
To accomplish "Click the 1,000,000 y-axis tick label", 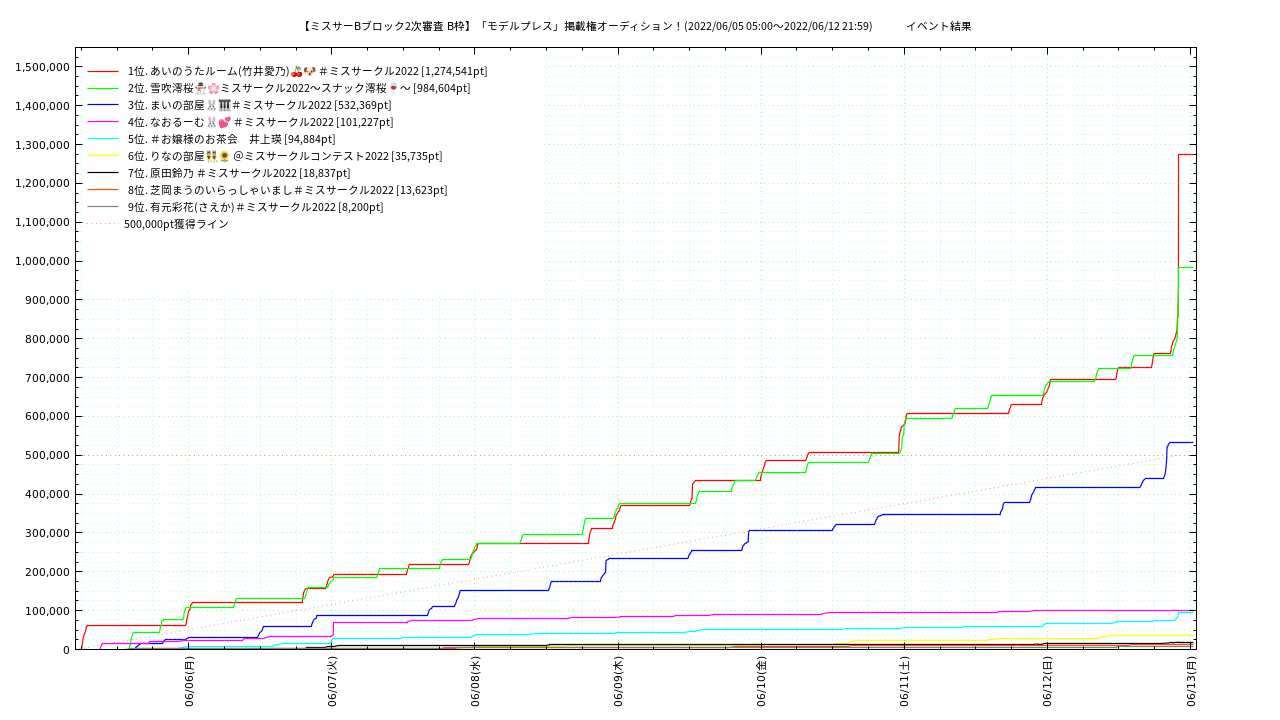I will [x=42, y=262].
